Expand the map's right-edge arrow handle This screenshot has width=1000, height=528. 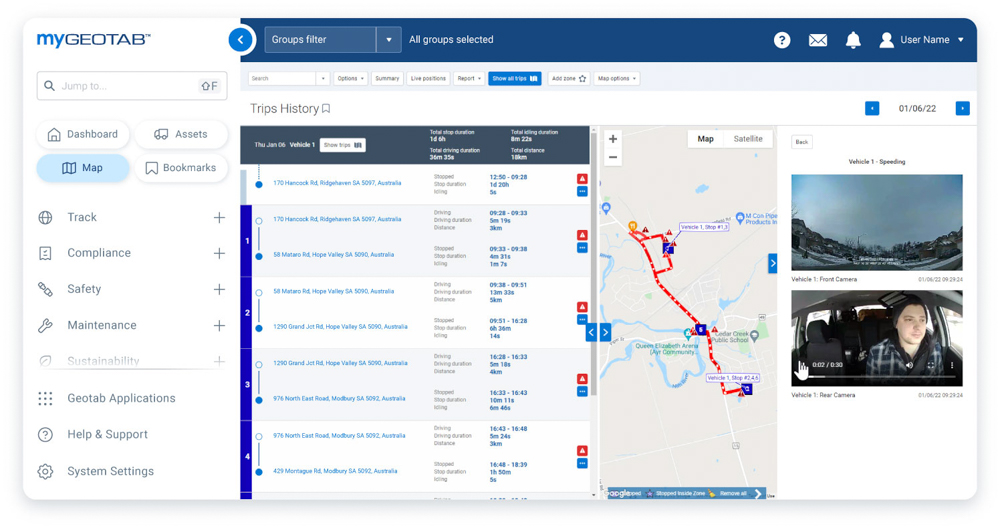[772, 263]
